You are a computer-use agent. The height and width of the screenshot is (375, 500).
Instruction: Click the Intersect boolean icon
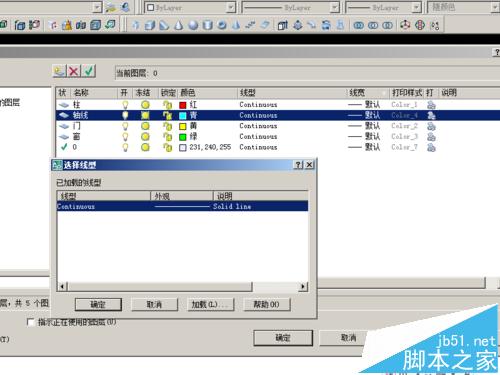click(387, 25)
